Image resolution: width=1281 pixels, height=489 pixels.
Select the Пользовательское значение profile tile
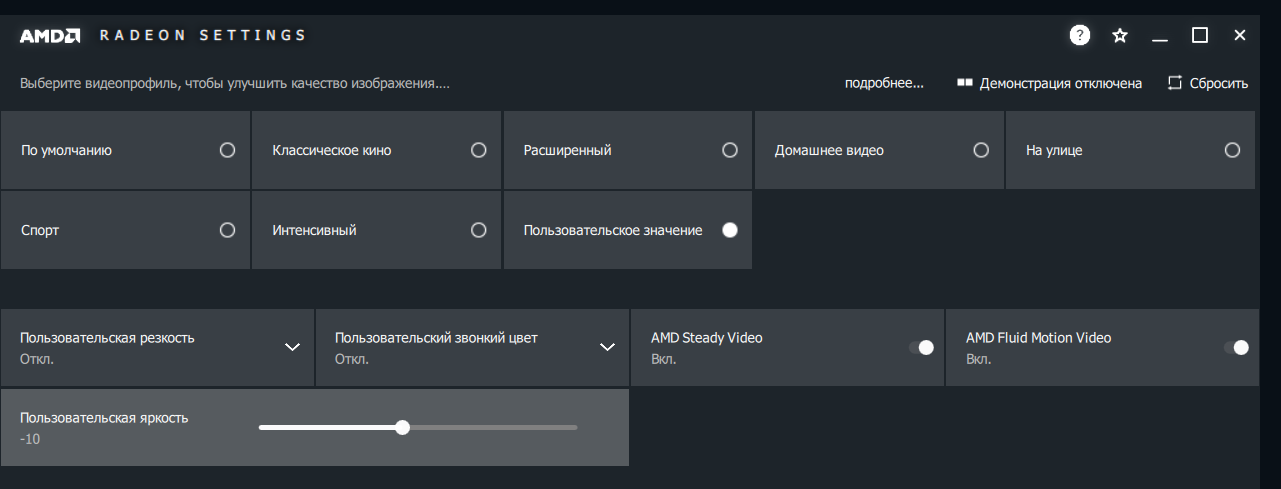click(x=627, y=230)
